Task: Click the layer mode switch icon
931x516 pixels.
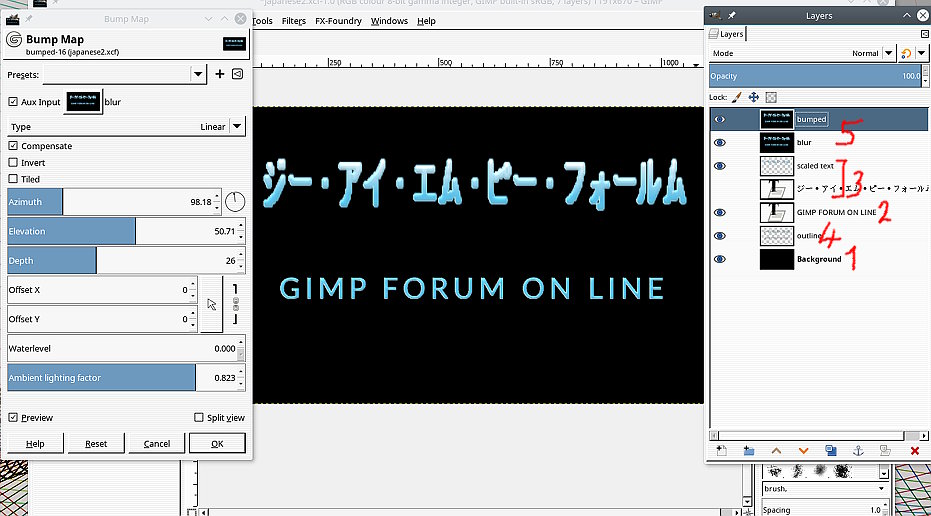Action: pyautogui.click(x=906, y=53)
